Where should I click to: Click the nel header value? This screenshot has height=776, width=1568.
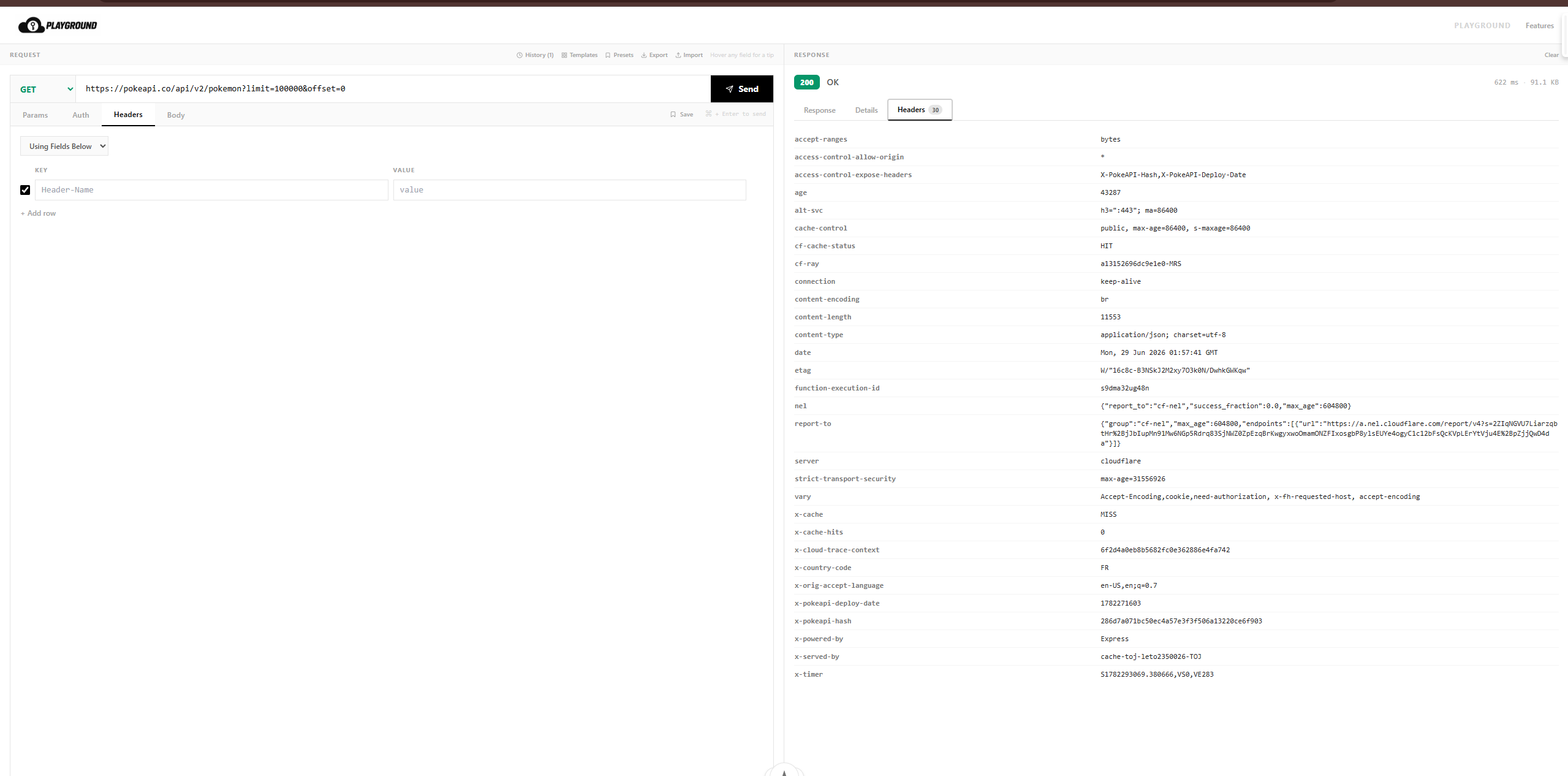tap(1225, 406)
